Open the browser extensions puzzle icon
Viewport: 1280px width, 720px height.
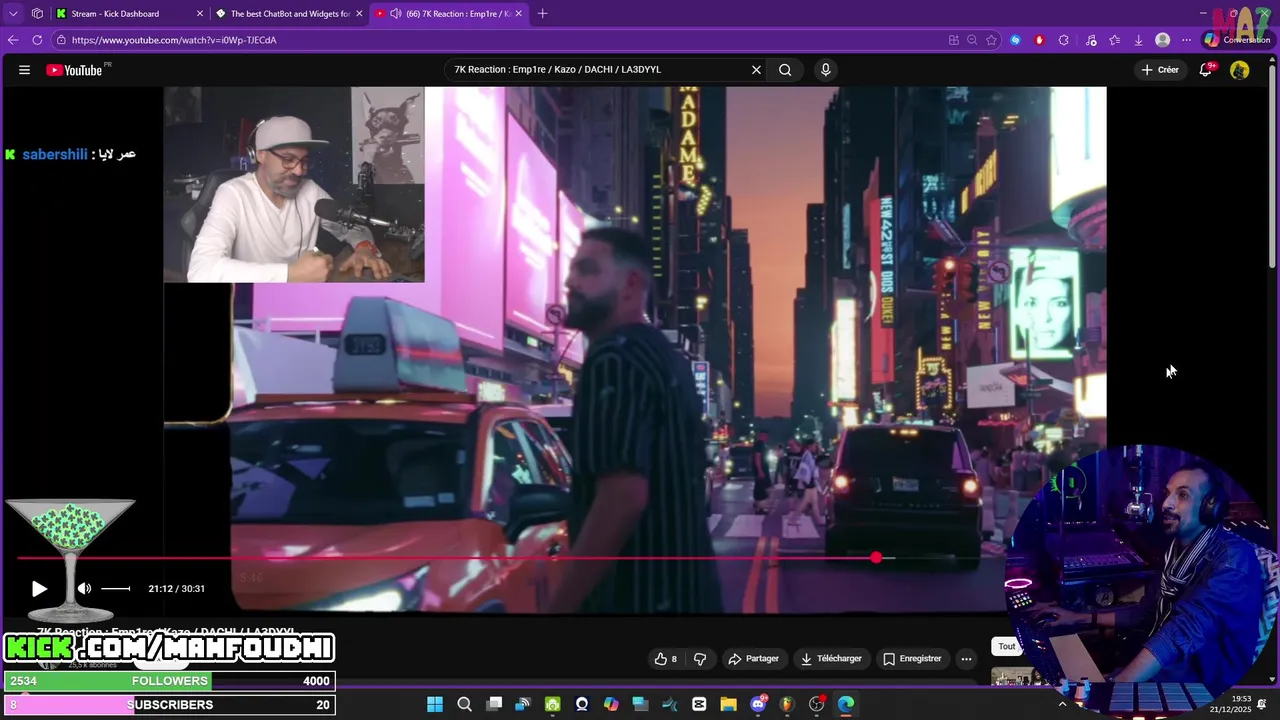(1064, 40)
